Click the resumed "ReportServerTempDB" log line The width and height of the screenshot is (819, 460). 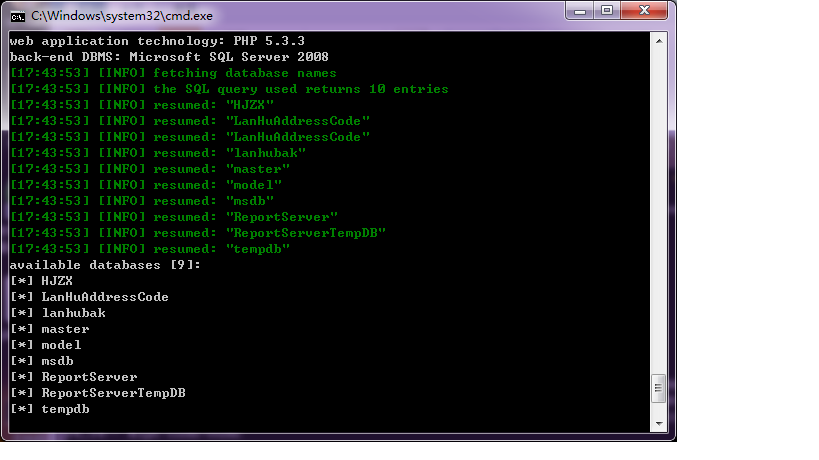[x=198, y=233]
